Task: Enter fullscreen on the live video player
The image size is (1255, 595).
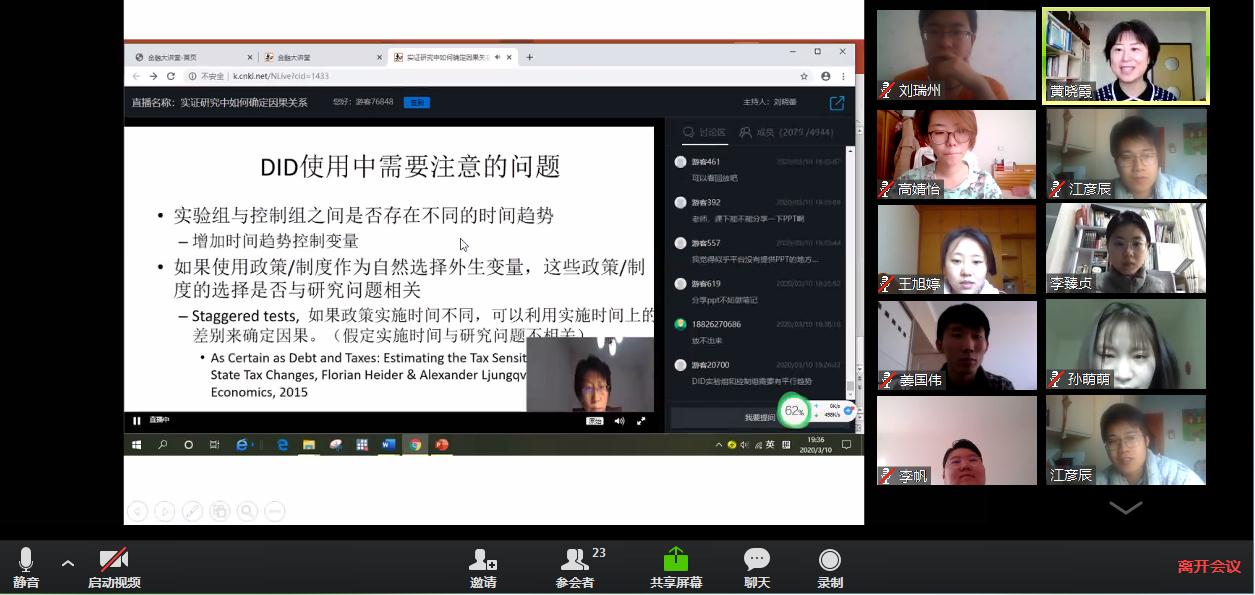Action: 641,421
